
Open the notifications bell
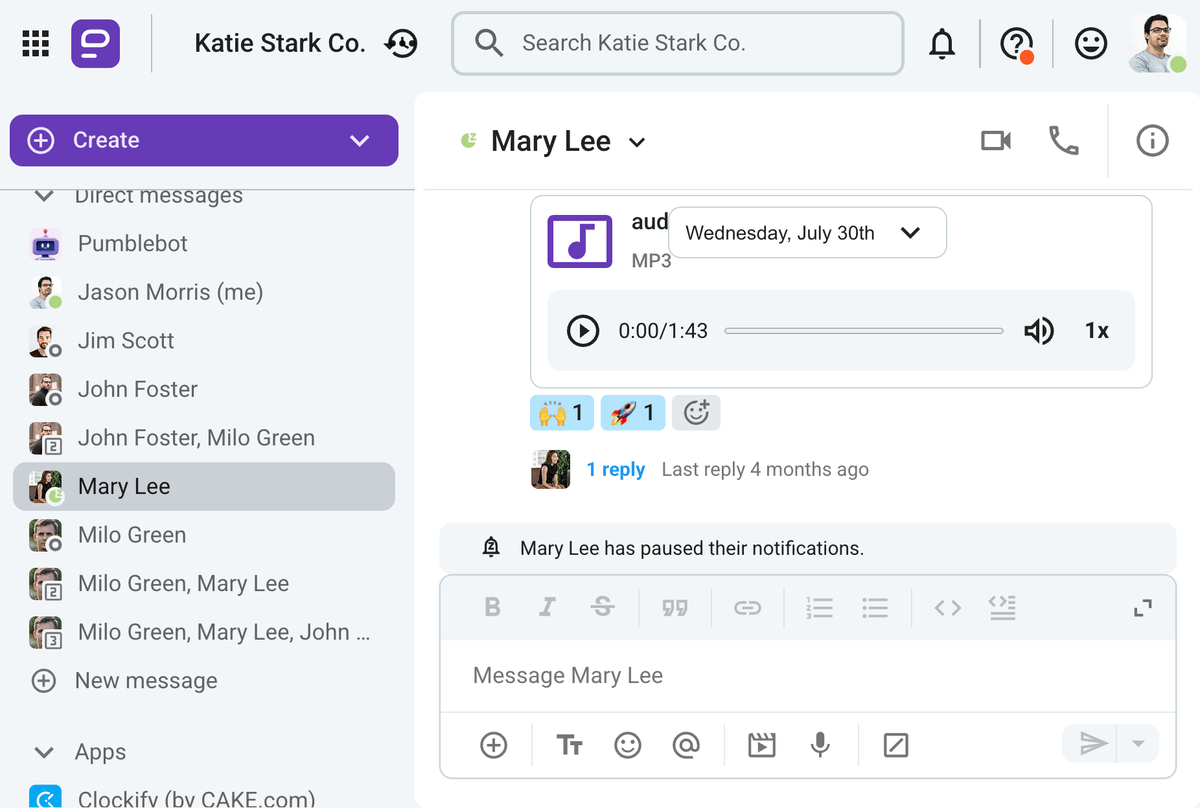(942, 44)
